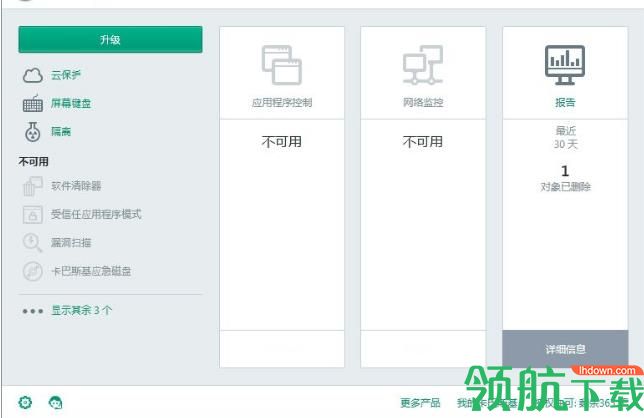Click the 应用程序控制 windows icon

coord(282,65)
